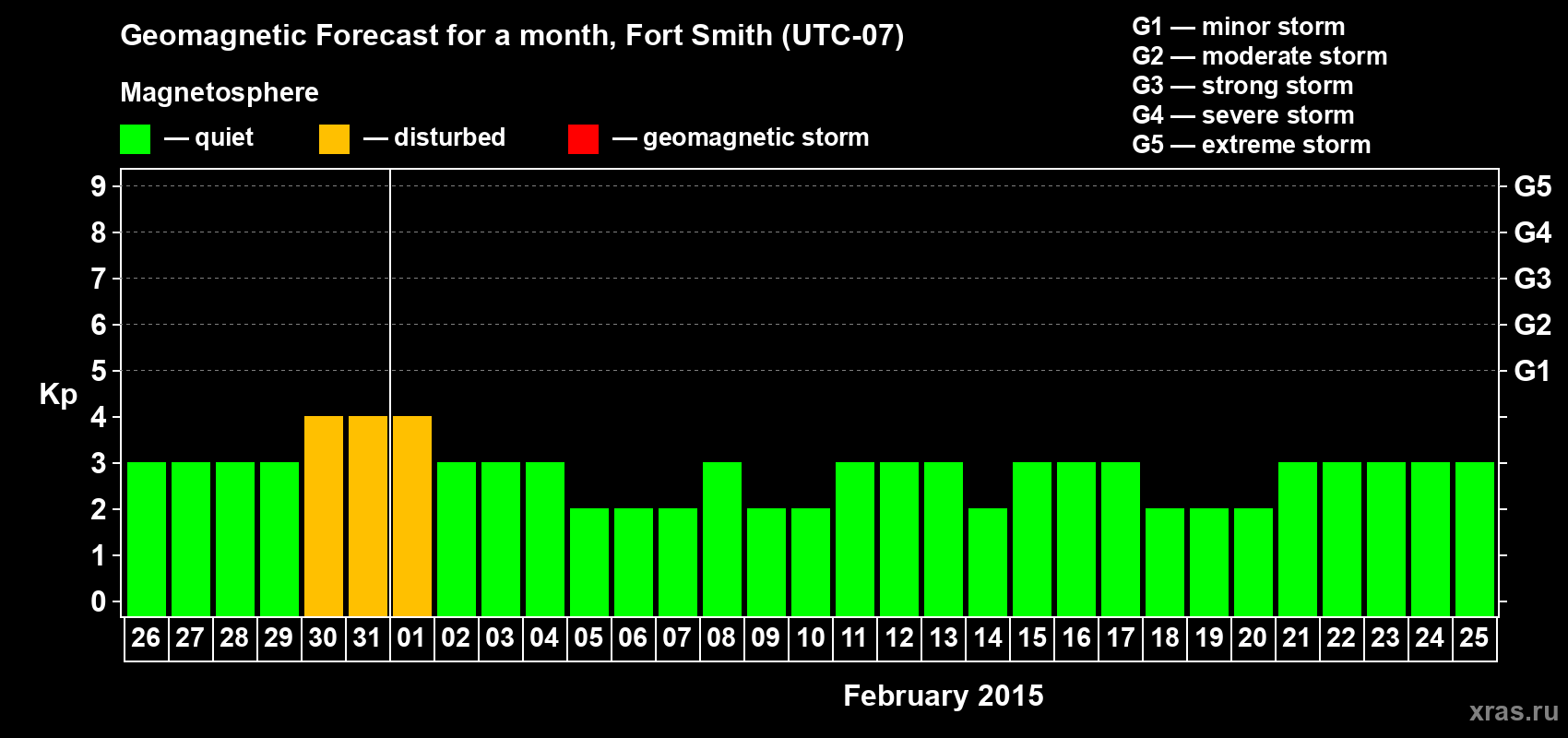The image size is (1568, 738).
Task: Click date label 15 on the axis
Action: tap(1032, 637)
